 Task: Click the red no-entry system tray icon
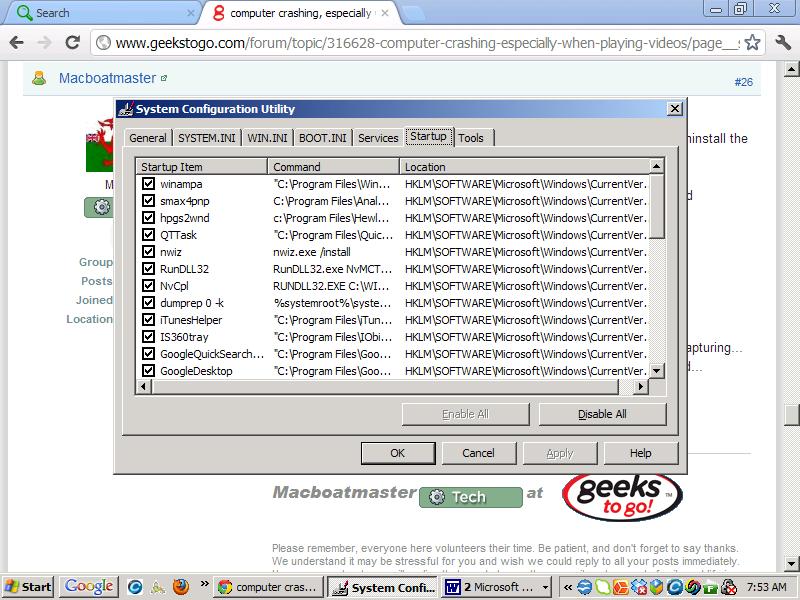(730, 588)
